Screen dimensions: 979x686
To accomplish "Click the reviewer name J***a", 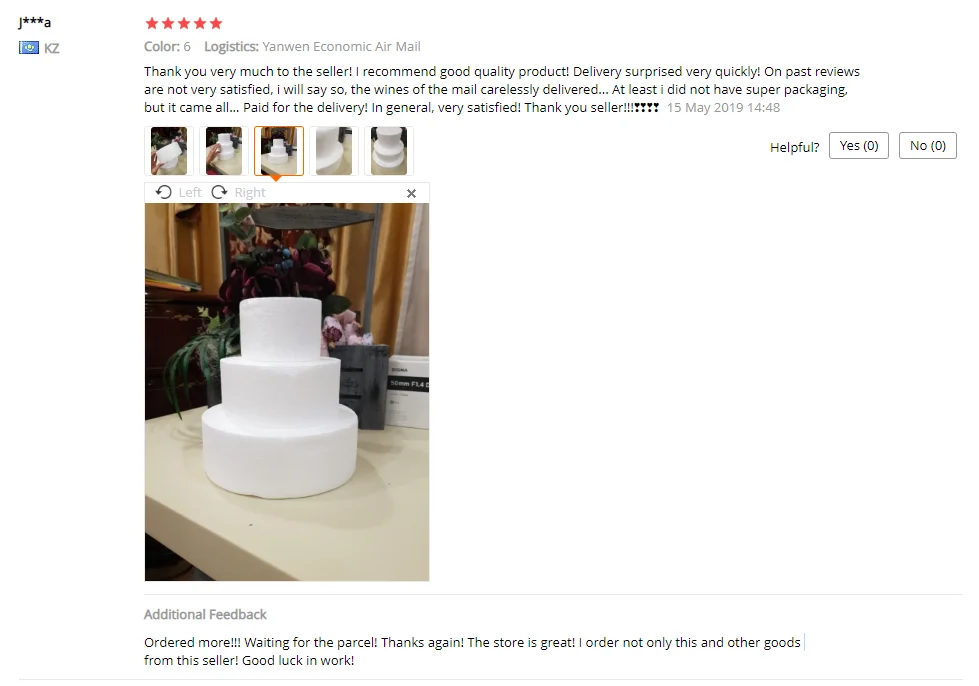I will 34,22.
